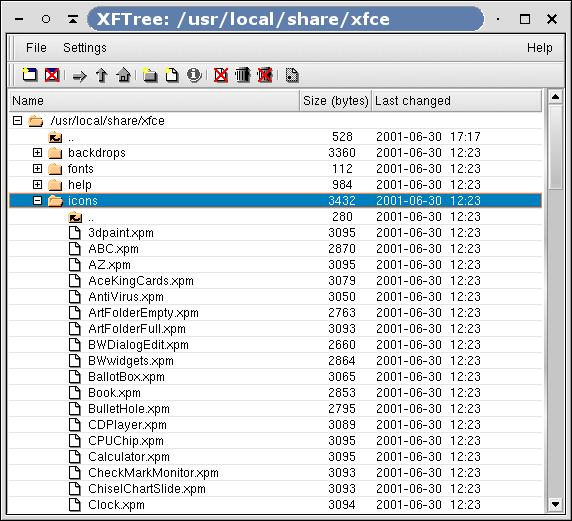
Task: Open the File menu
Action: click(36, 48)
